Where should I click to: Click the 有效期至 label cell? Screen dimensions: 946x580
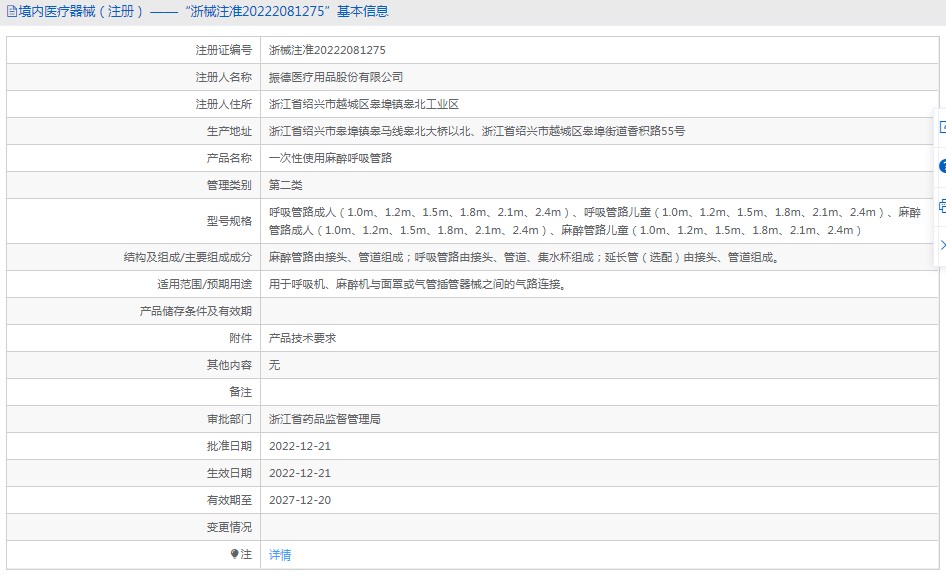point(133,500)
